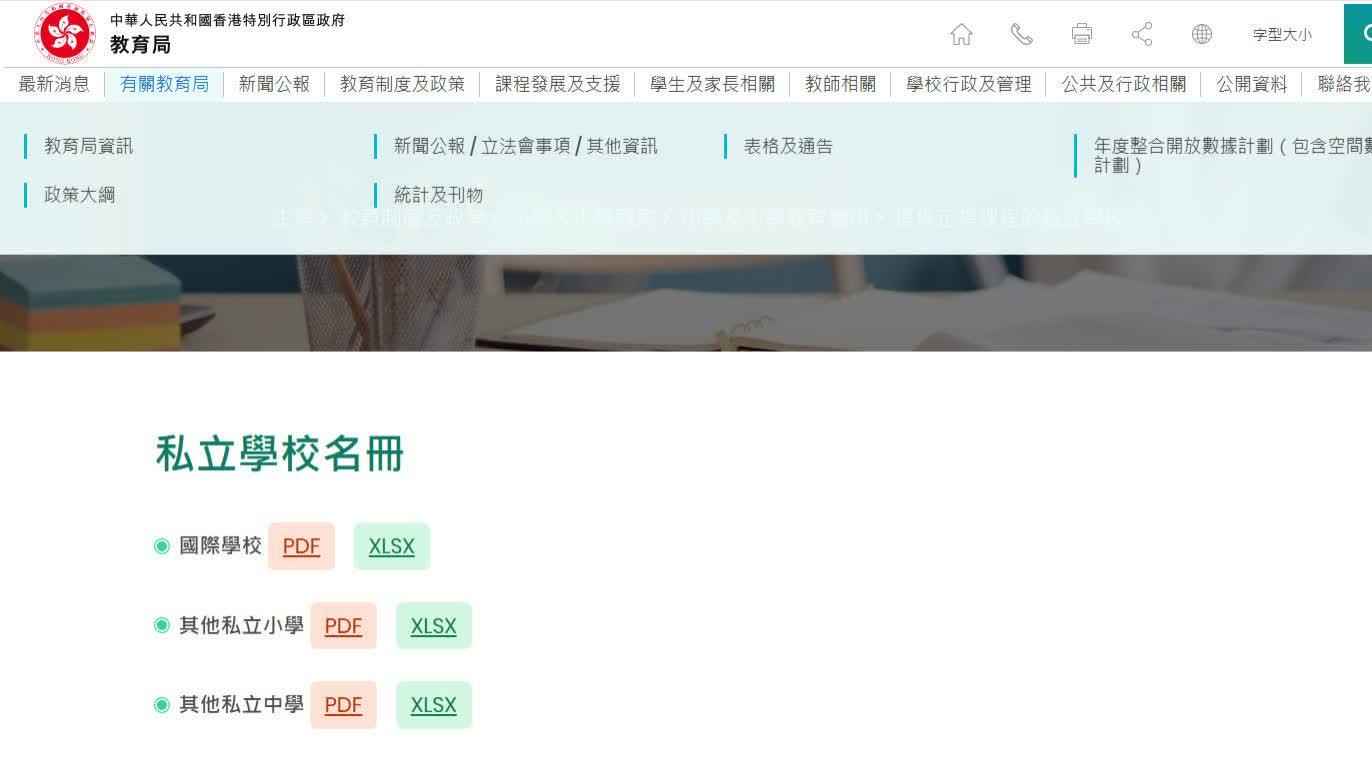Click 中華人民共和國香港特別行政區政府 header text

[227, 20]
